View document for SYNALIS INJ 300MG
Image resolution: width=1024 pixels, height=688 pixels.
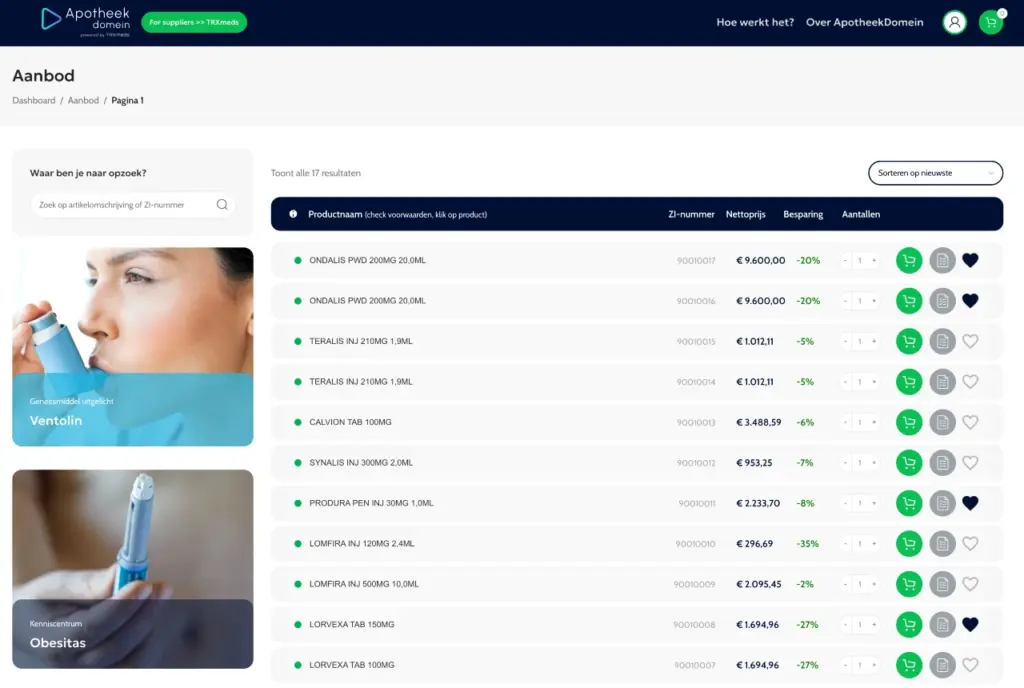tap(942, 463)
